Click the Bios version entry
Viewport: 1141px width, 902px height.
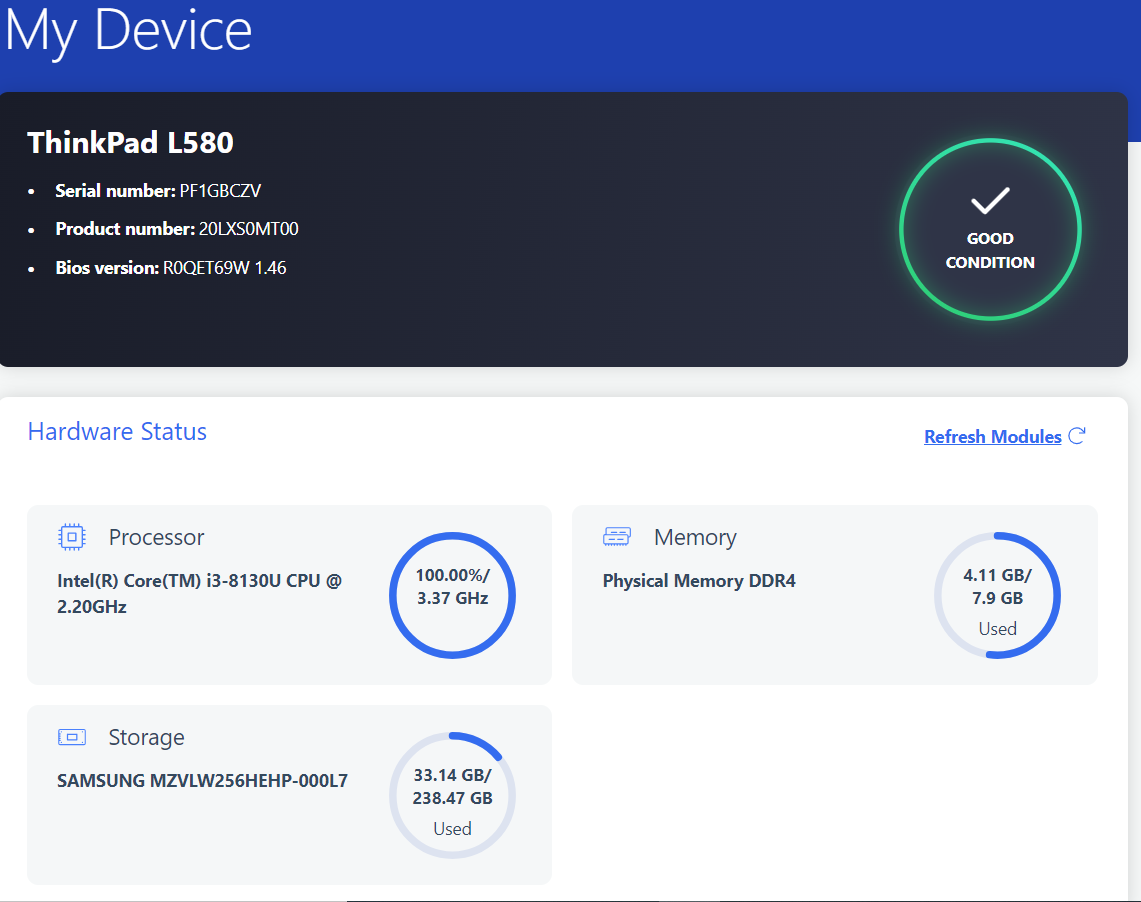171,268
